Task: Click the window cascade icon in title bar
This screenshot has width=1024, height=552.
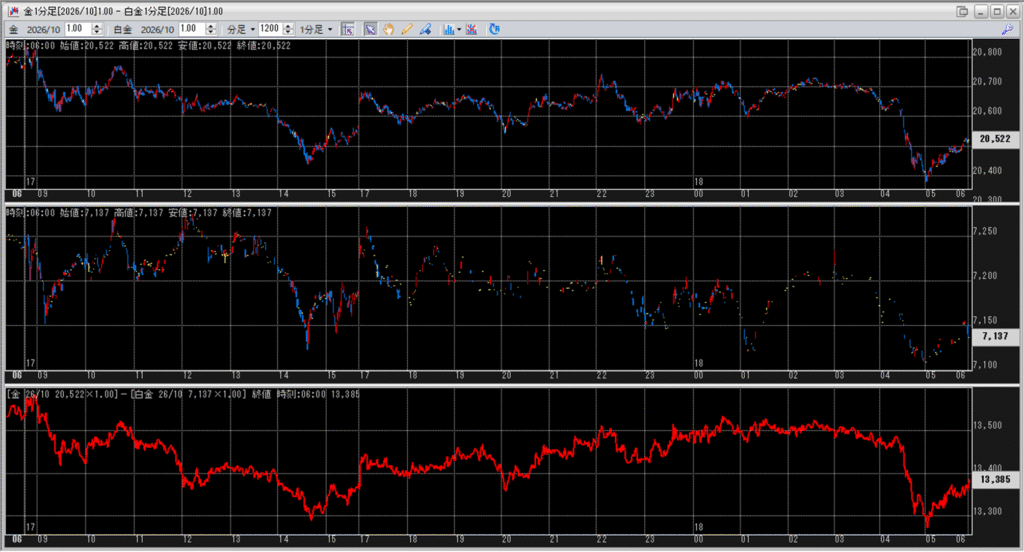Action: coord(962,10)
